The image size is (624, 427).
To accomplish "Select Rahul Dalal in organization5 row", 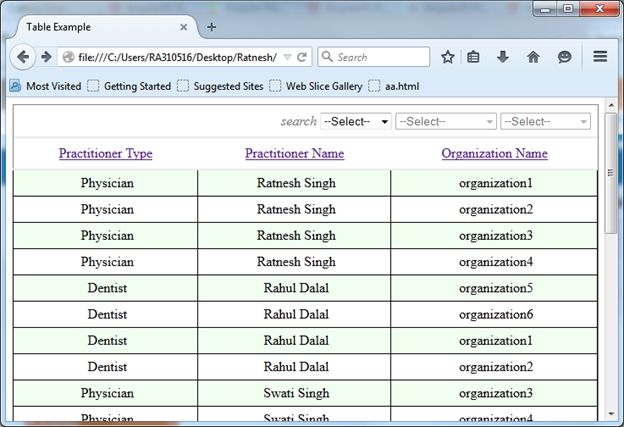I will (296, 288).
